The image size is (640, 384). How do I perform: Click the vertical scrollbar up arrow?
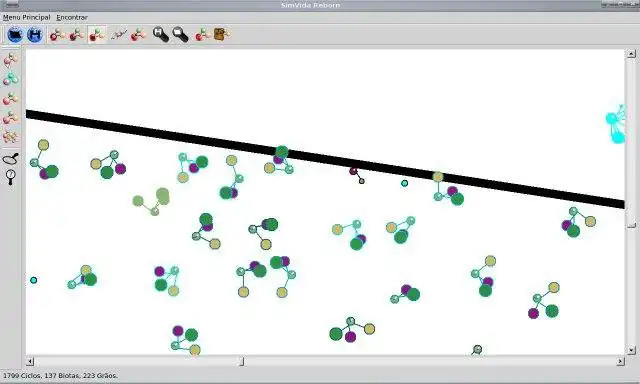pyautogui.click(x=631, y=54)
